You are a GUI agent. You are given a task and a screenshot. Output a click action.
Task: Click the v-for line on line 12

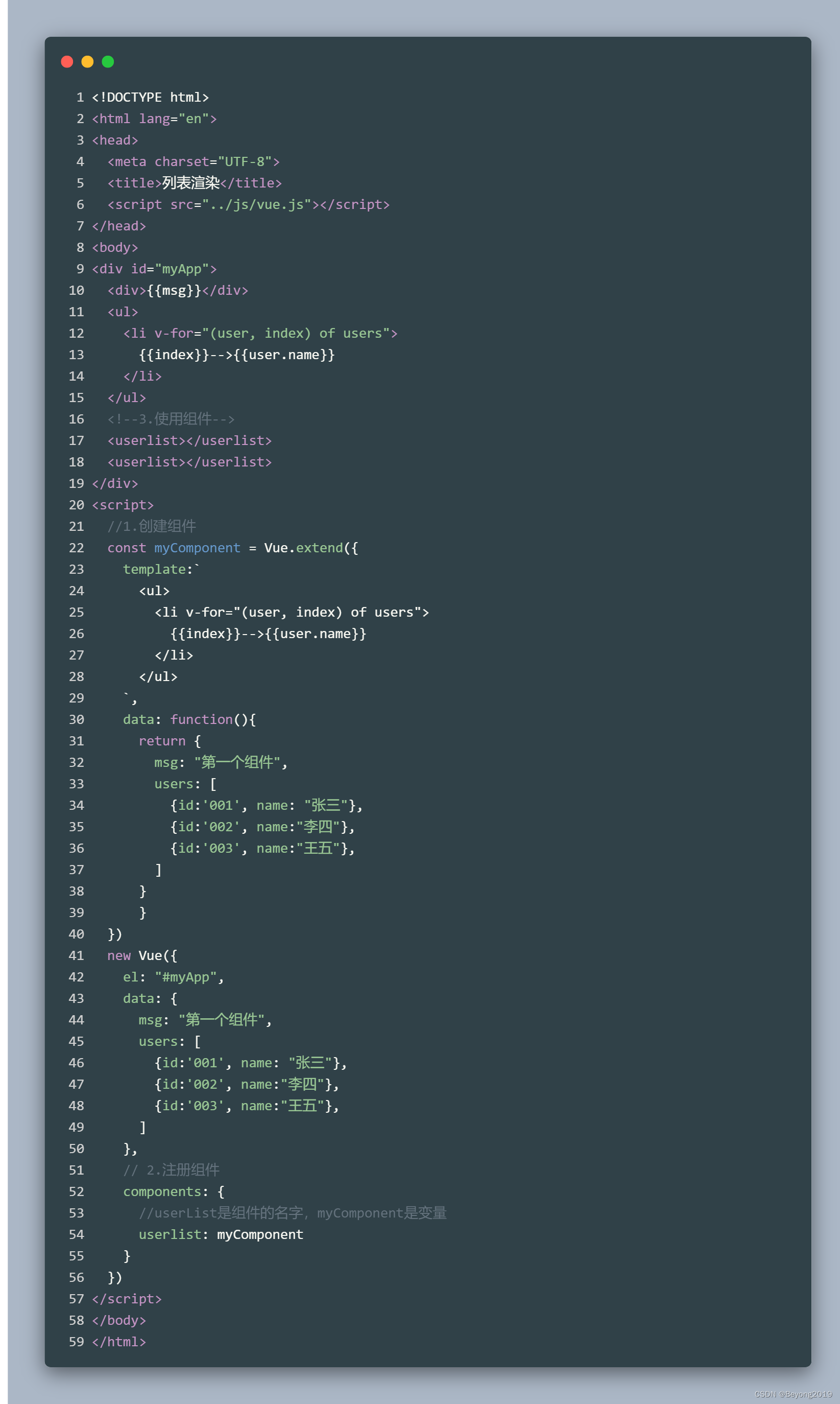pyautogui.click(x=260, y=334)
